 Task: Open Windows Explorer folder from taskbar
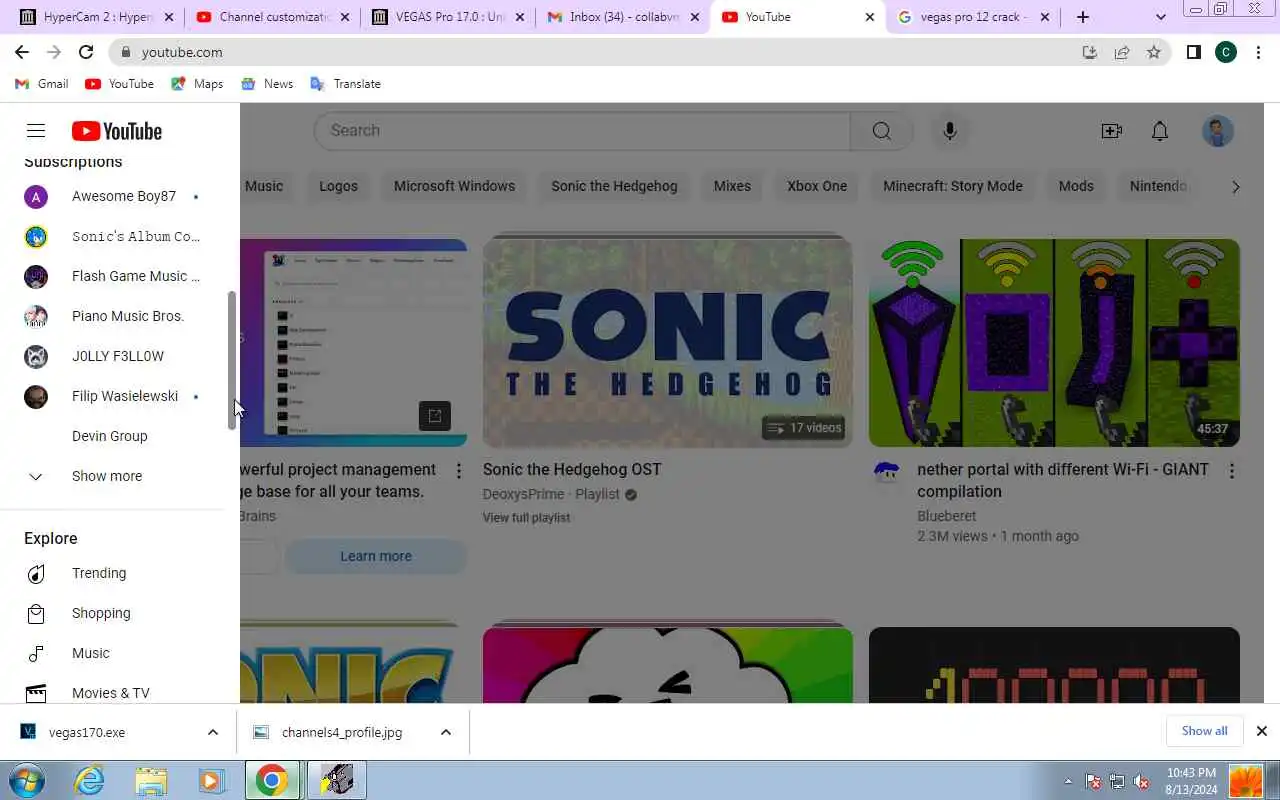tap(151, 780)
